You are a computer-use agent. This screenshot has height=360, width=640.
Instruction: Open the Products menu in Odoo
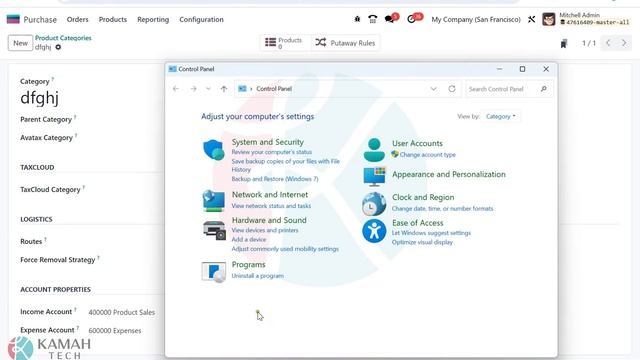[x=113, y=19]
